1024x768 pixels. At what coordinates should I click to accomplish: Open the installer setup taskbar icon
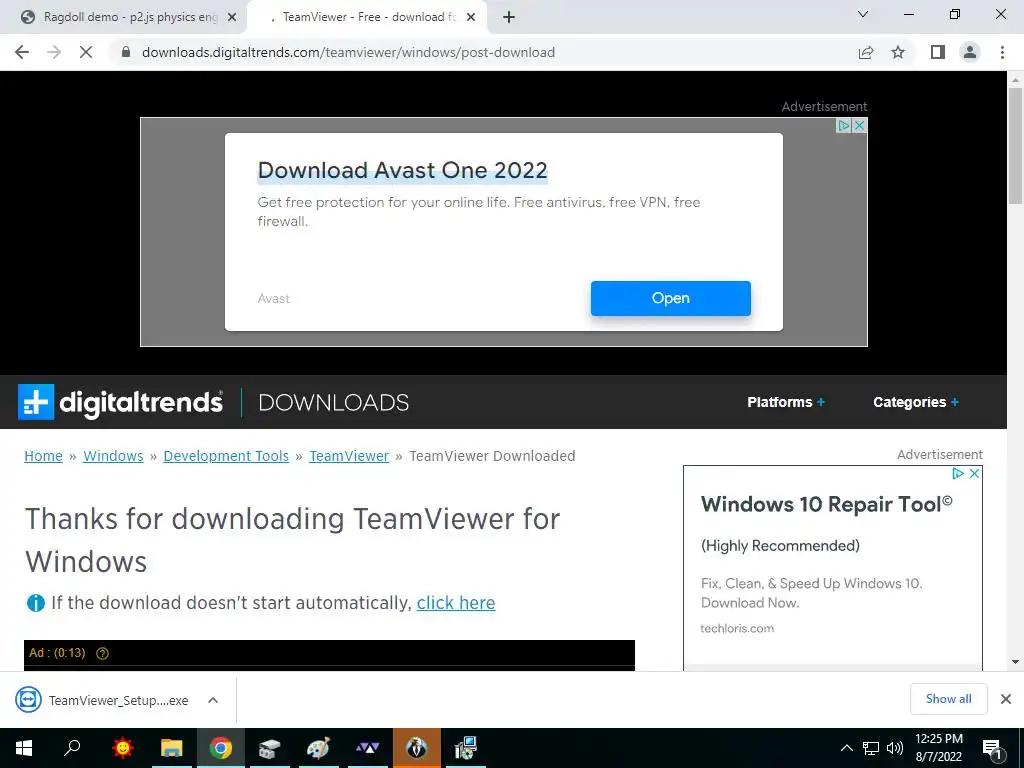[x=466, y=748]
